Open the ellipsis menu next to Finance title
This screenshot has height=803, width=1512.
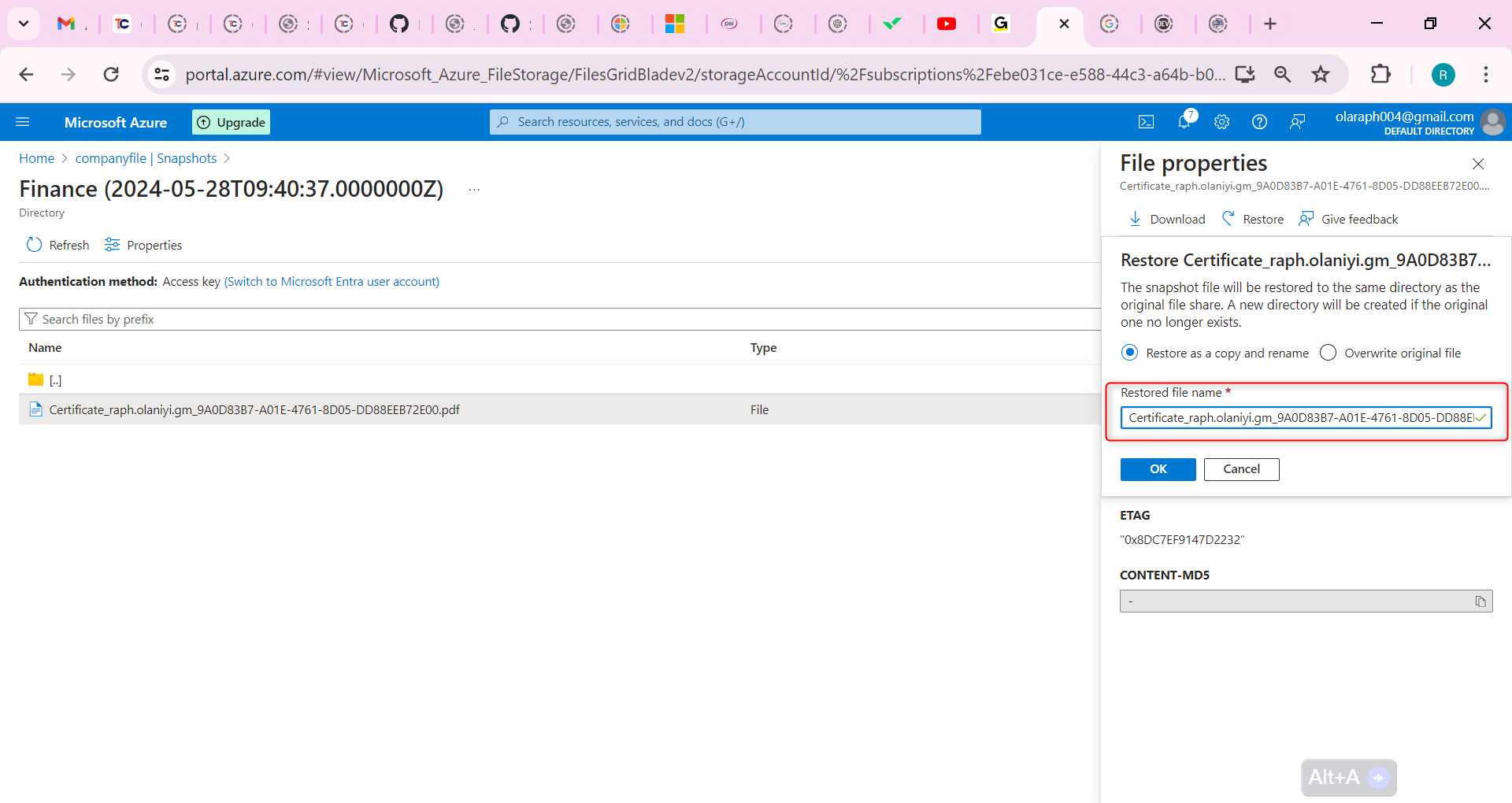[473, 190]
